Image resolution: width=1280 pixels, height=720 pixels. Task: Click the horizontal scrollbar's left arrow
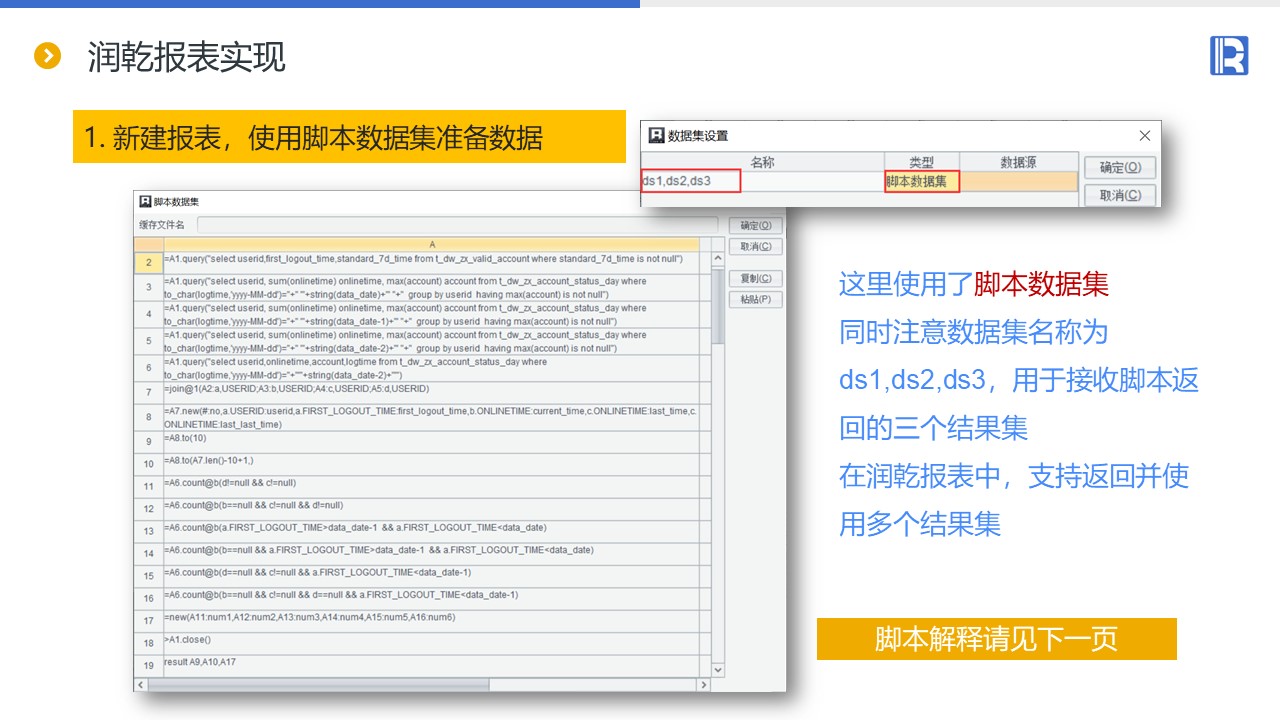(x=140, y=685)
